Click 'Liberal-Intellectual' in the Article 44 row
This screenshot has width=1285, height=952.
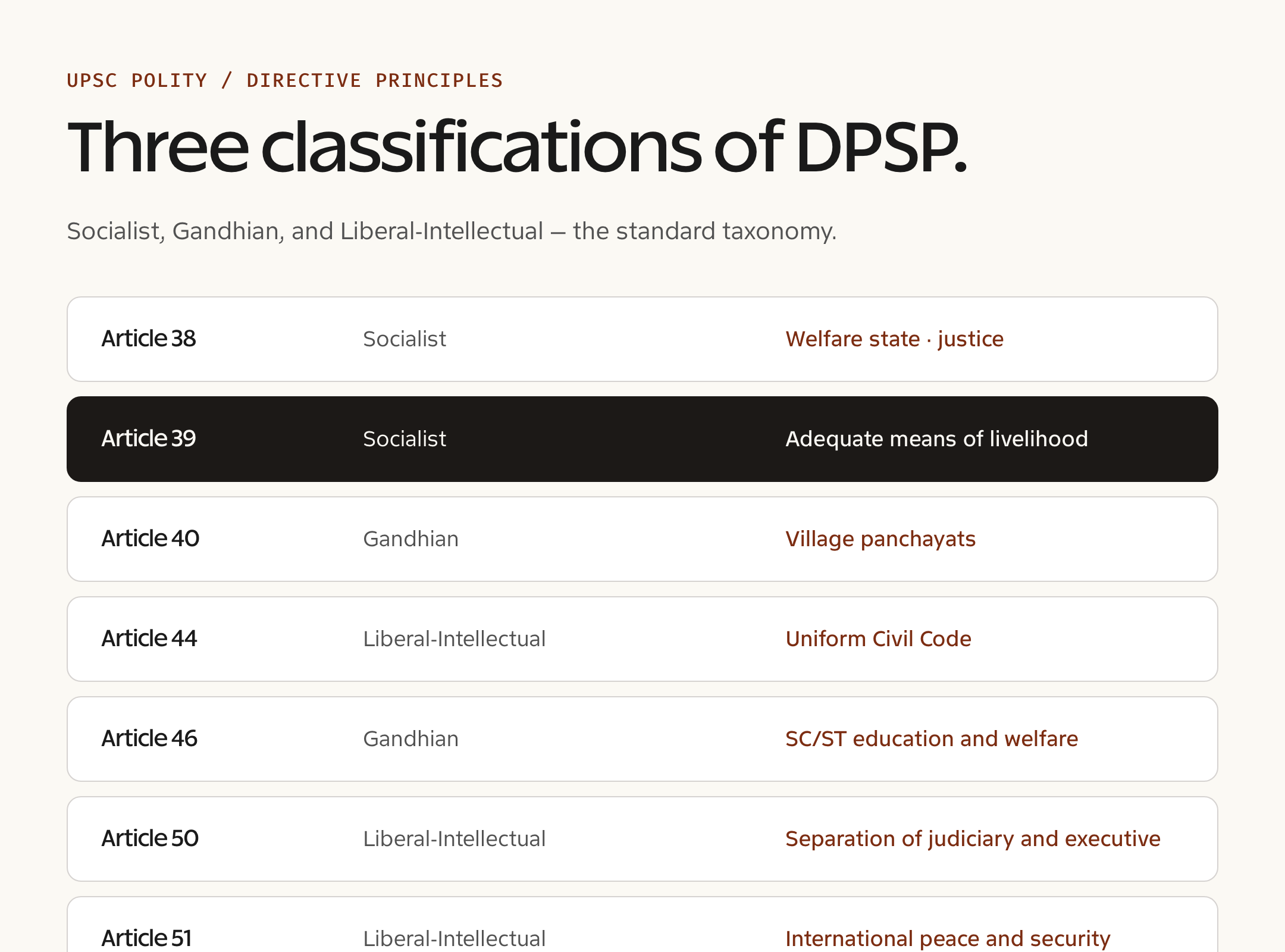[x=454, y=639]
